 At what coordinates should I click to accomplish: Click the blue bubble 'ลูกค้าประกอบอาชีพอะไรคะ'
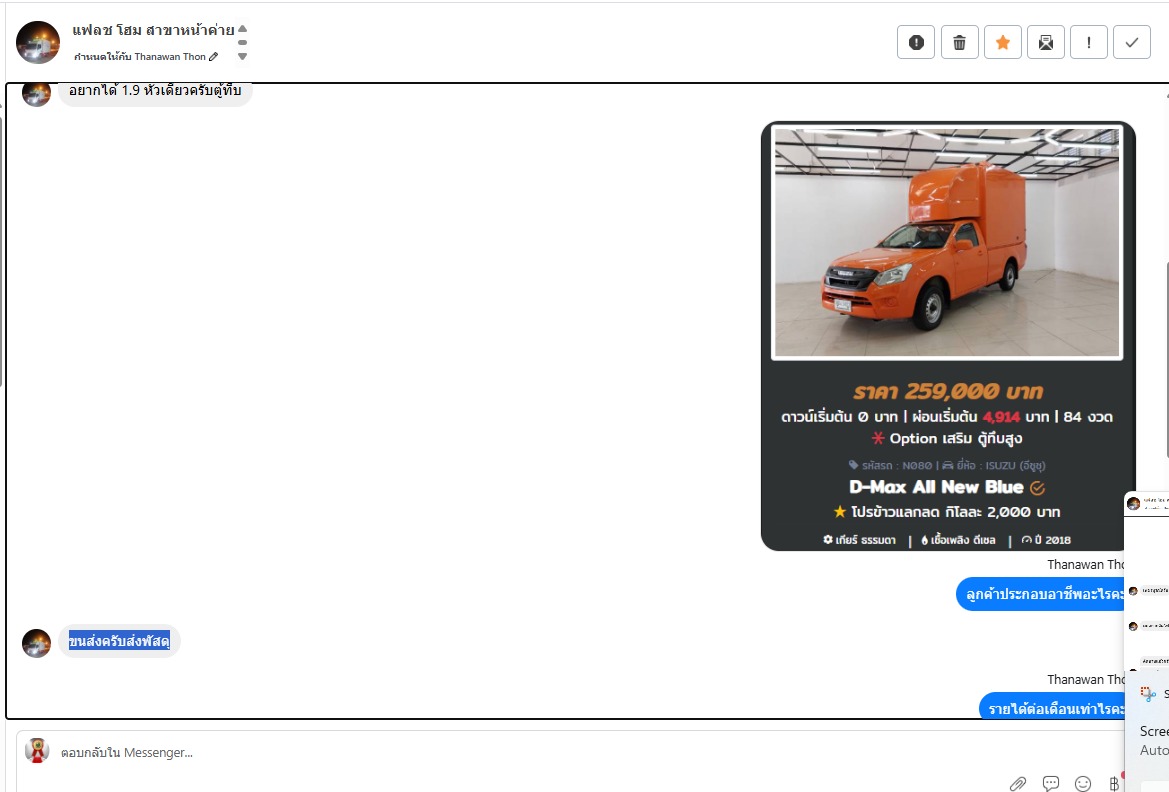(1040, 594)
